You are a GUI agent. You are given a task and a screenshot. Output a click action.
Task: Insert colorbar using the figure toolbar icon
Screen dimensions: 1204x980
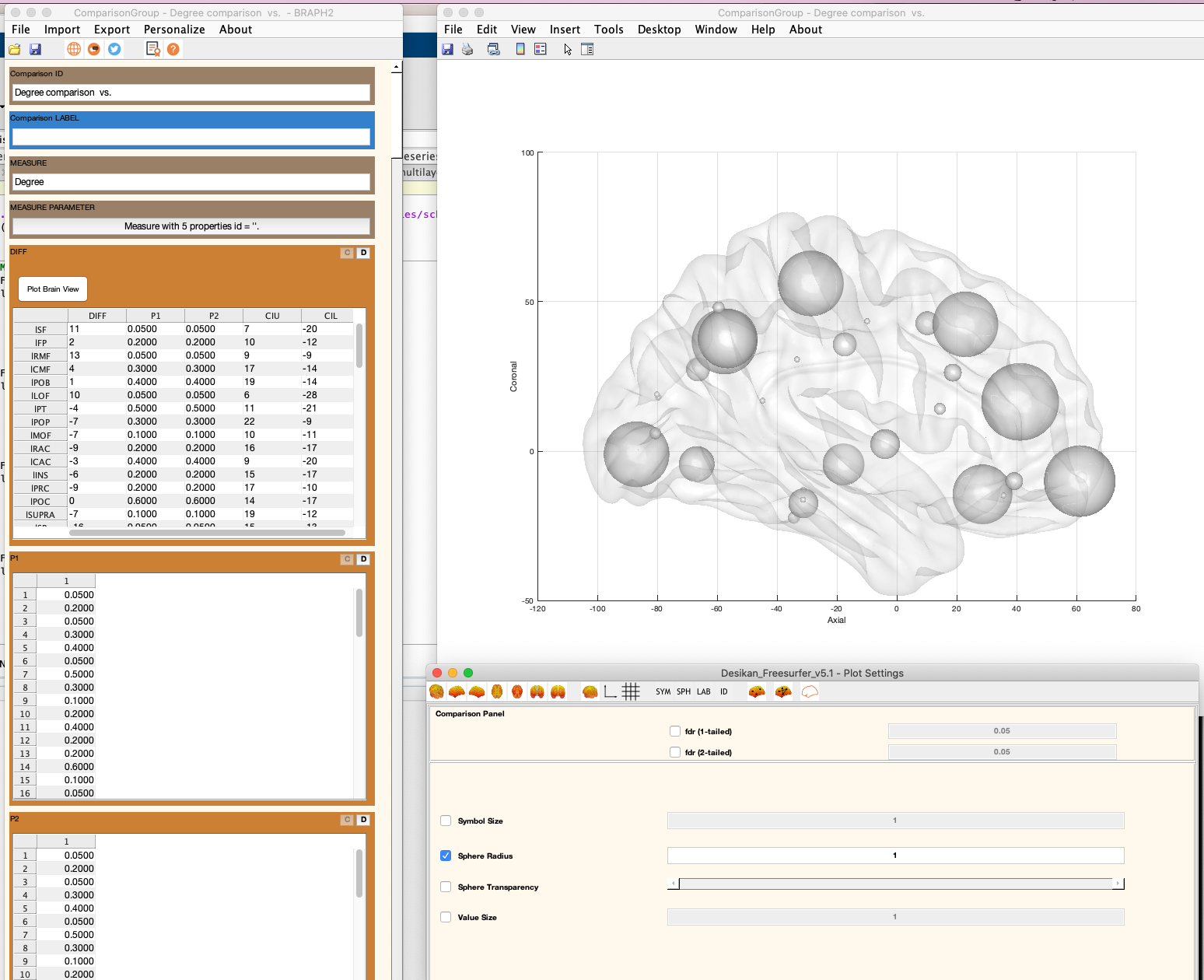tap(520, 49)
